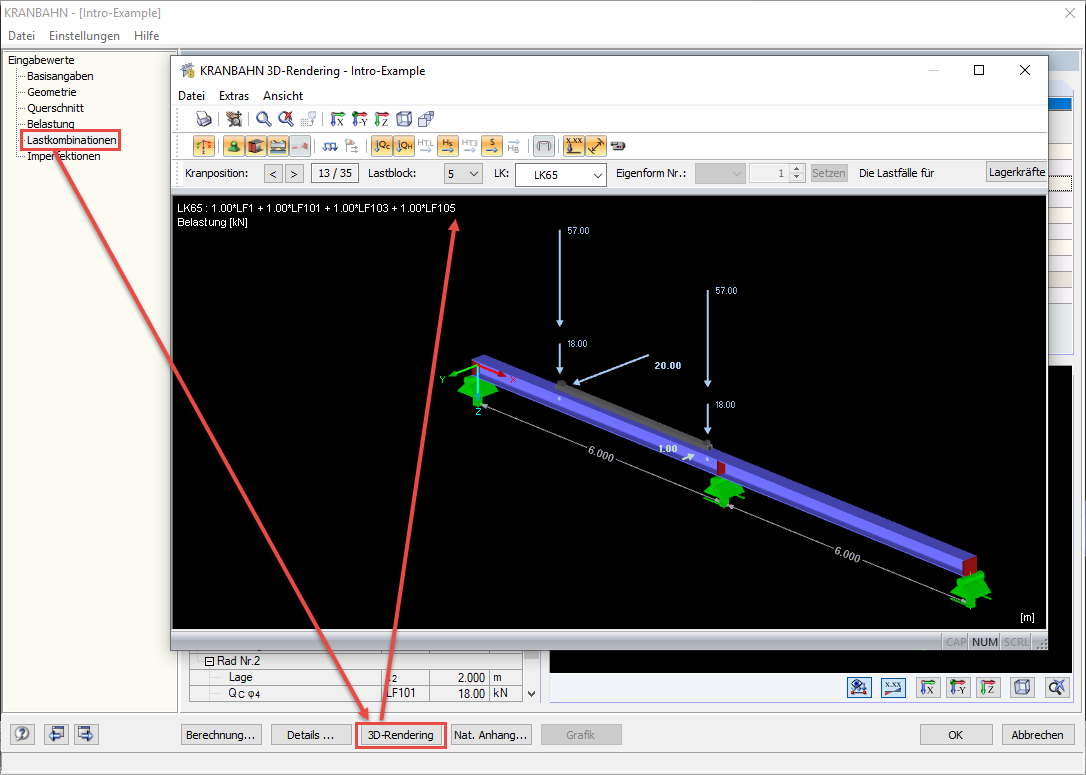The image size is (1086, 775).
Task: Click the table scroll-down arrow near kN
Action: point(531,693)
